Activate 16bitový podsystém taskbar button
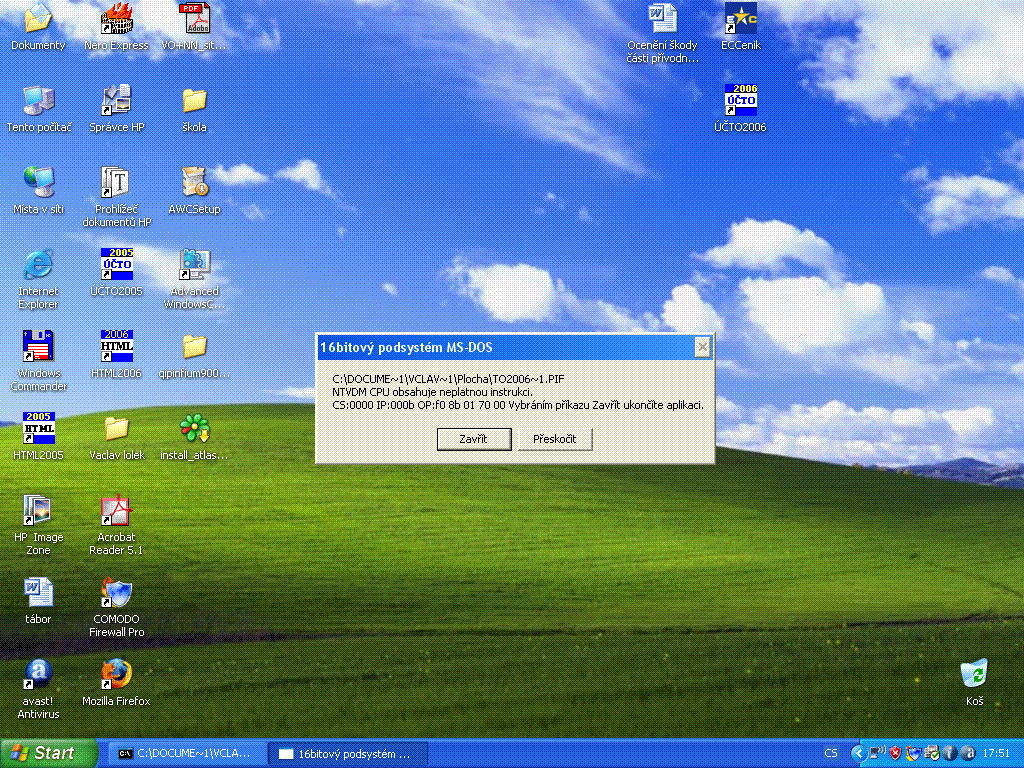The height and width of the screenshot is (768, 1024). (x=348, y=753)
